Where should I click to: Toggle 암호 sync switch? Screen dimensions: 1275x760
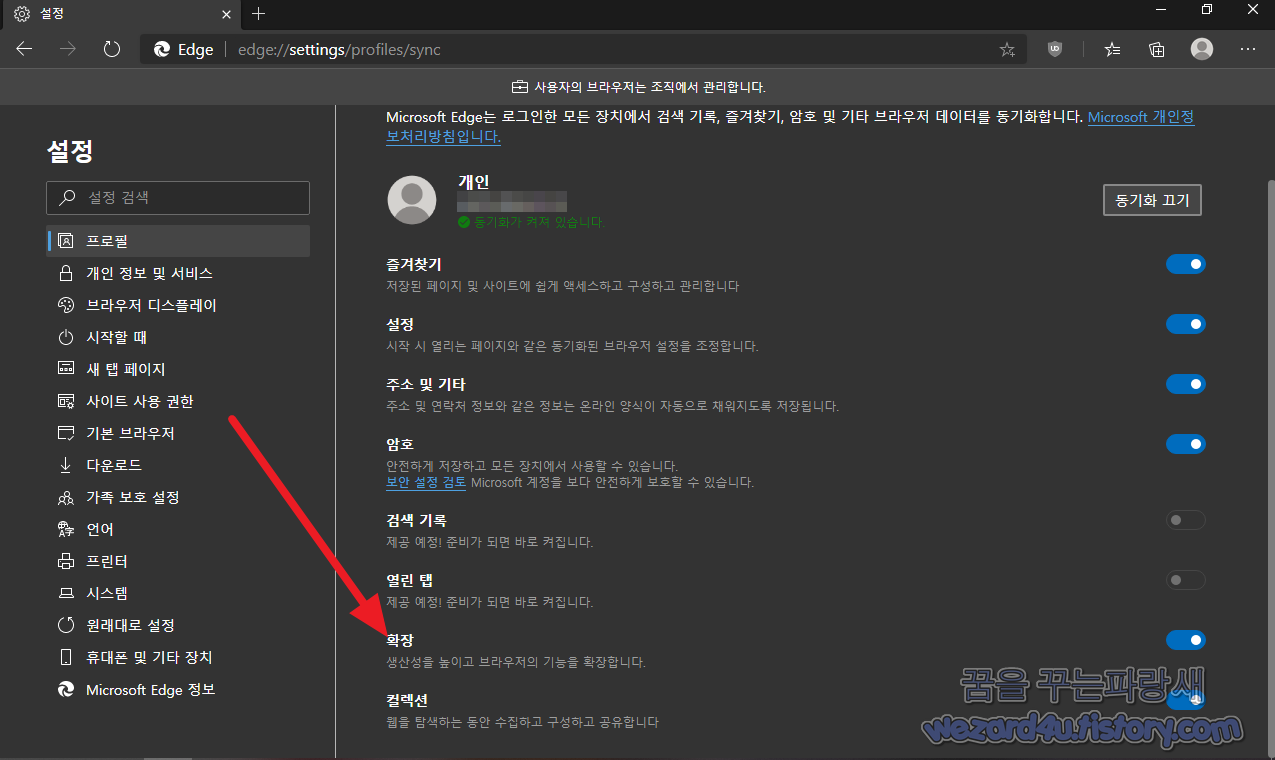click(x=1186, y=444)
